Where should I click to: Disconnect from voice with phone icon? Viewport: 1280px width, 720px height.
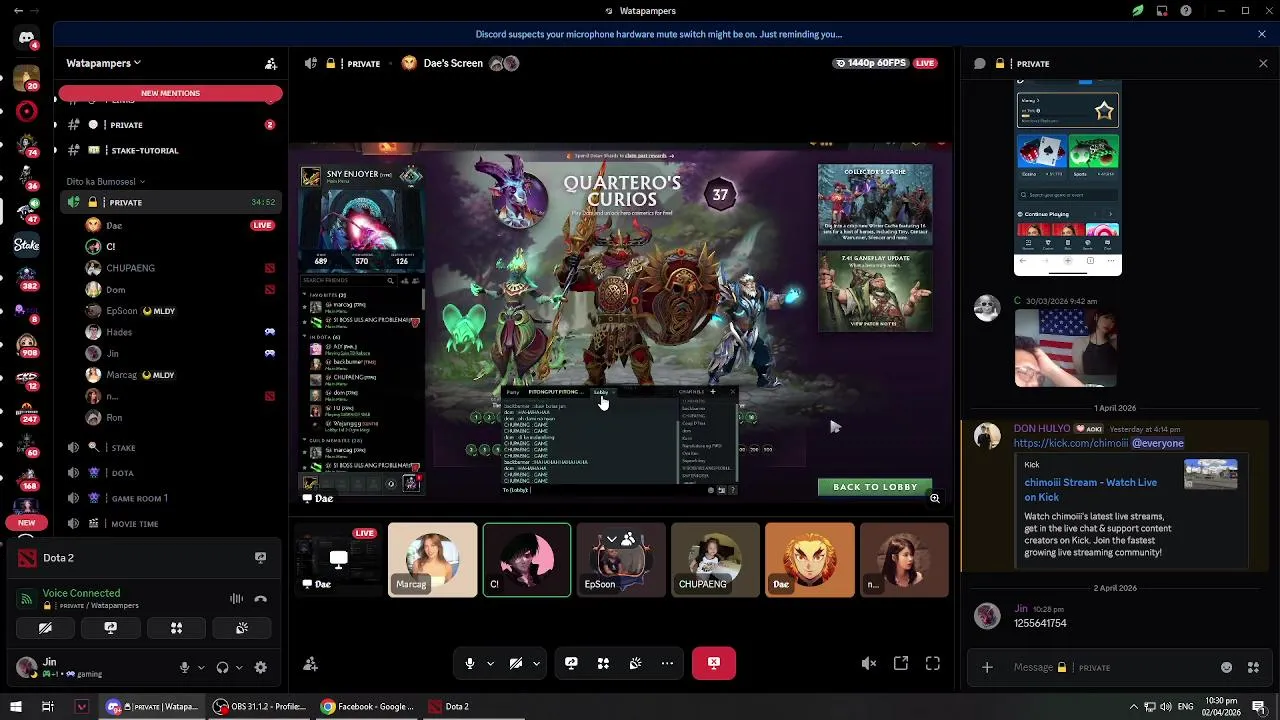tap(260, 599)
